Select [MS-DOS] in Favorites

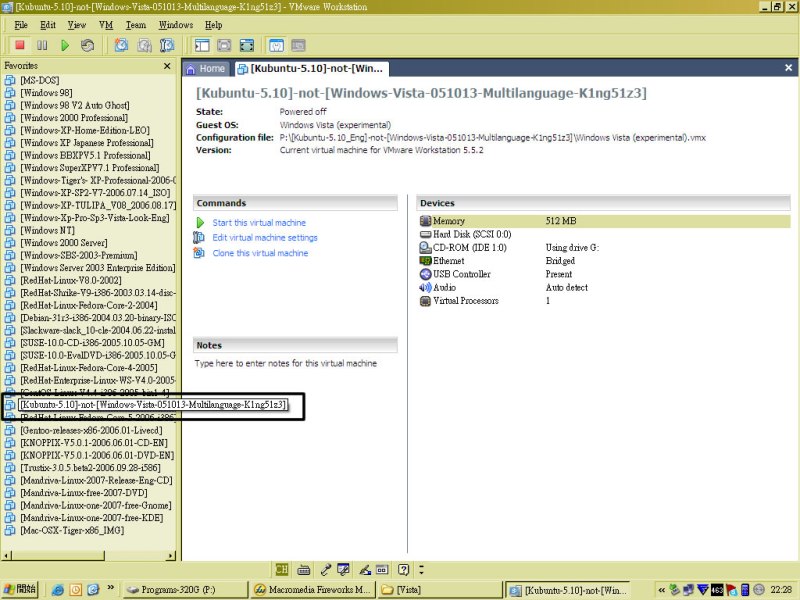pos(39,80)
